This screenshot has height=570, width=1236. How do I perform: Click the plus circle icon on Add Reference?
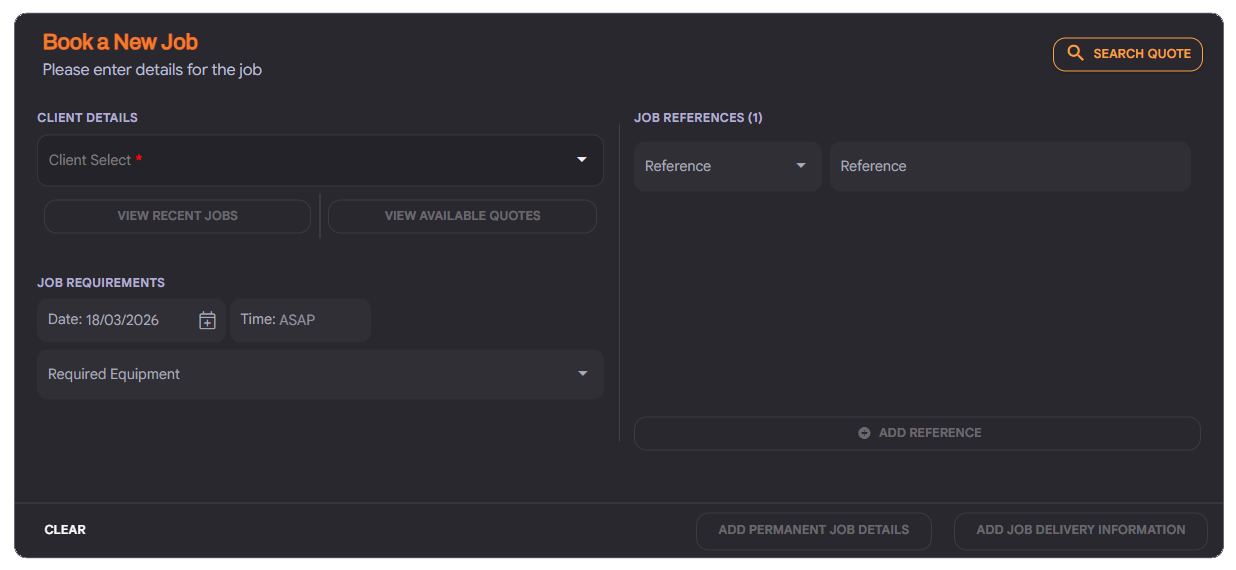pos(864,433)
